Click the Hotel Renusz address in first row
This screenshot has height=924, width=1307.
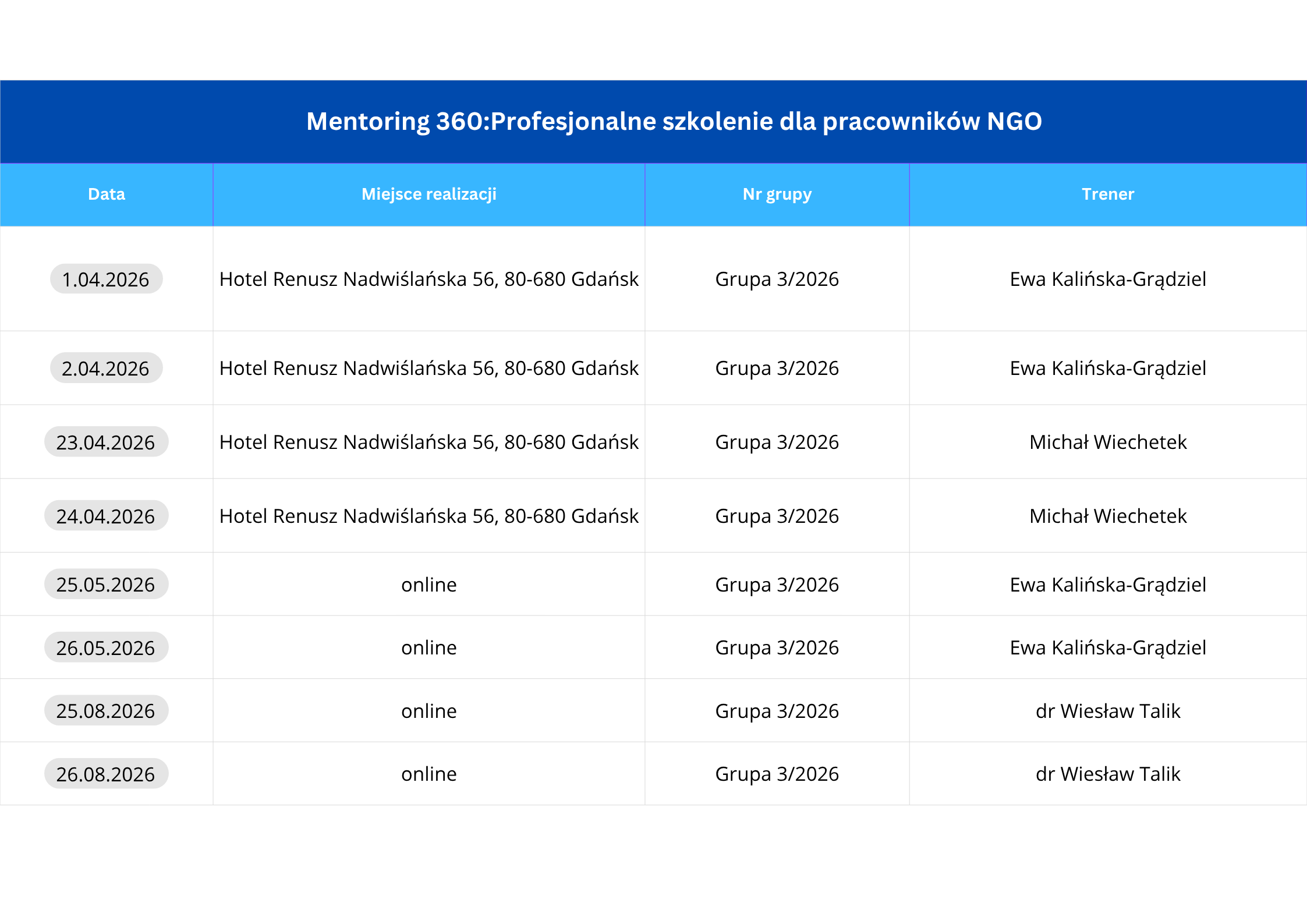point(428,279)
